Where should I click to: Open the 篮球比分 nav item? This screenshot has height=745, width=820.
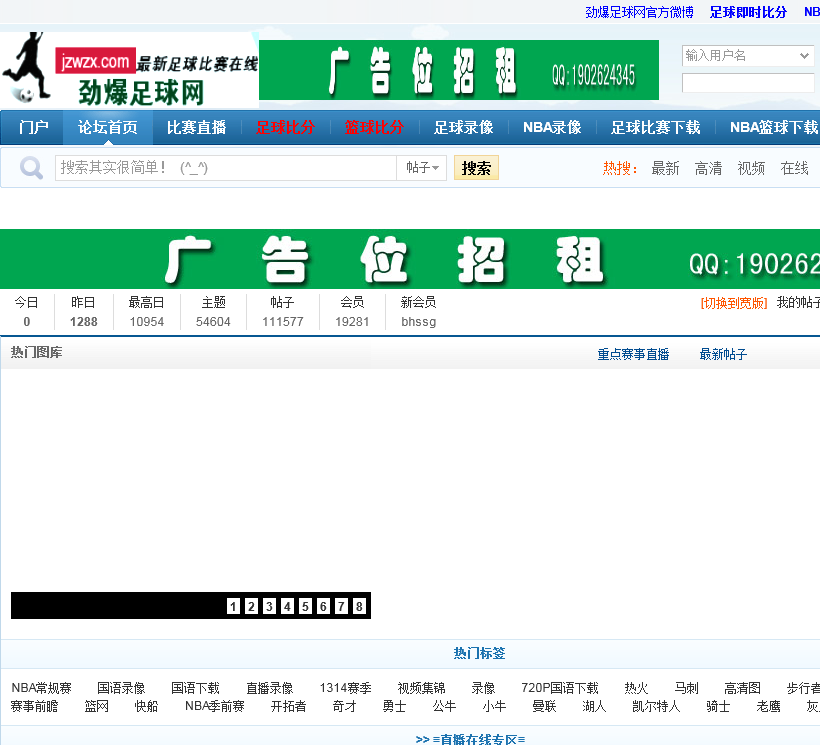tap(374, 127)
